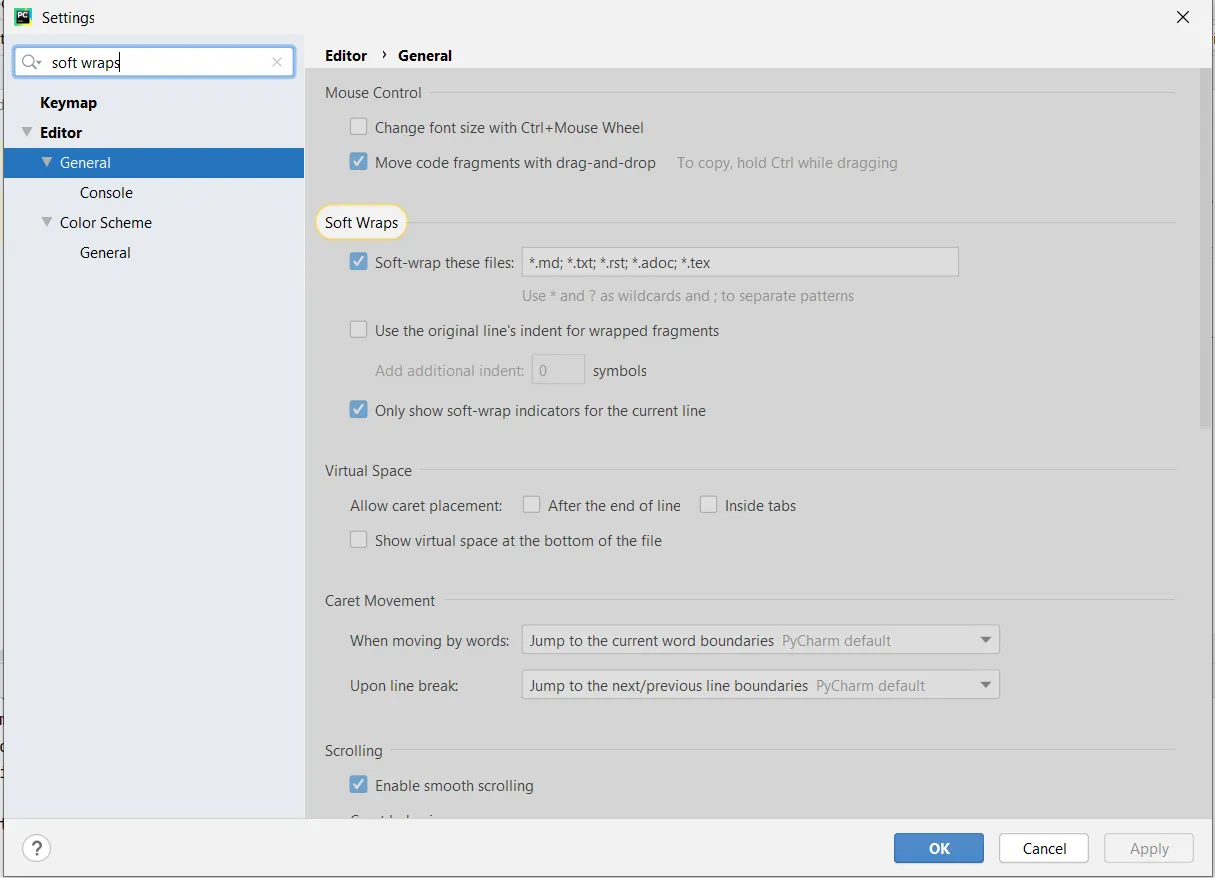
Task: Select the highlighted General tree item
Action: (x=154, y=162)
